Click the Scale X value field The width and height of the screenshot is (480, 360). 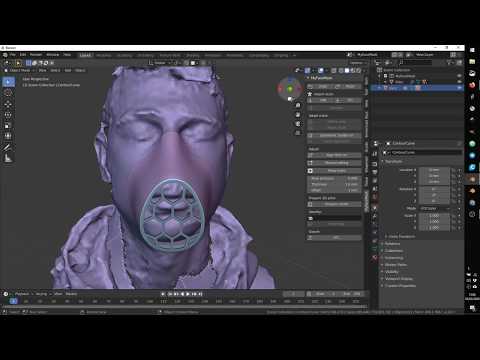click(435, 216)
